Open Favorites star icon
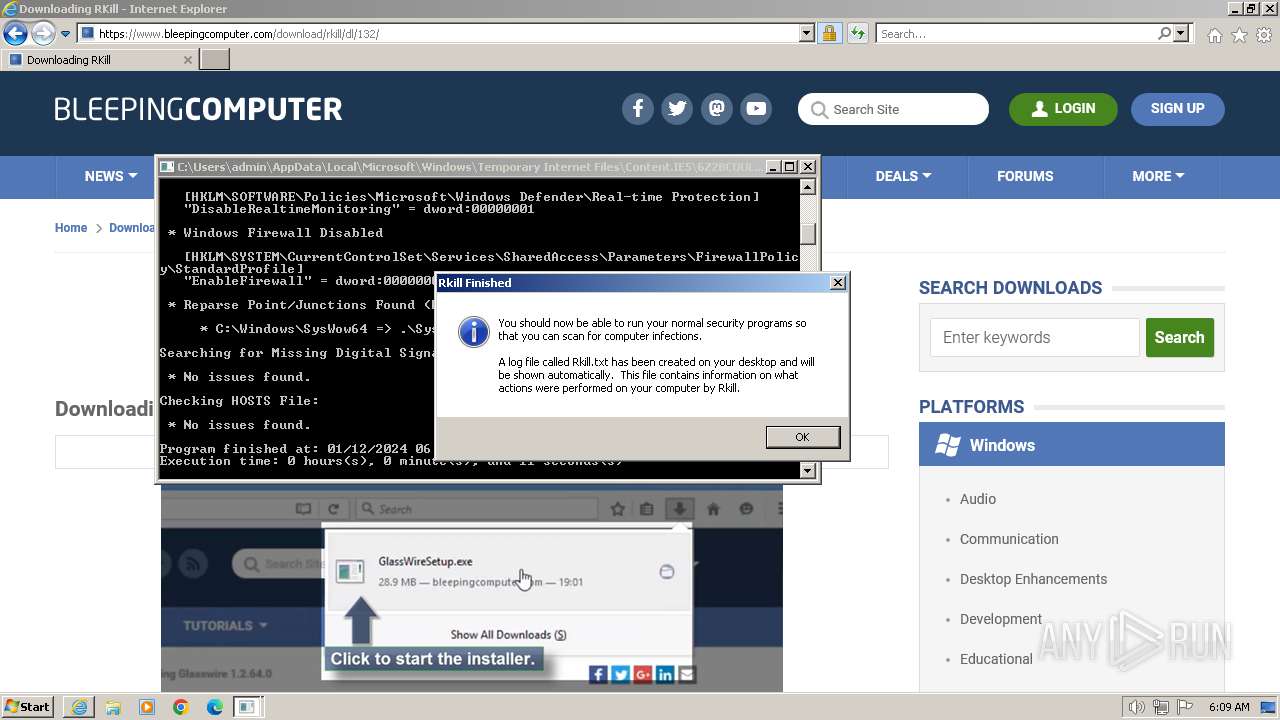This screenshot has width=1280, height=720. (x=1239, y=35)
